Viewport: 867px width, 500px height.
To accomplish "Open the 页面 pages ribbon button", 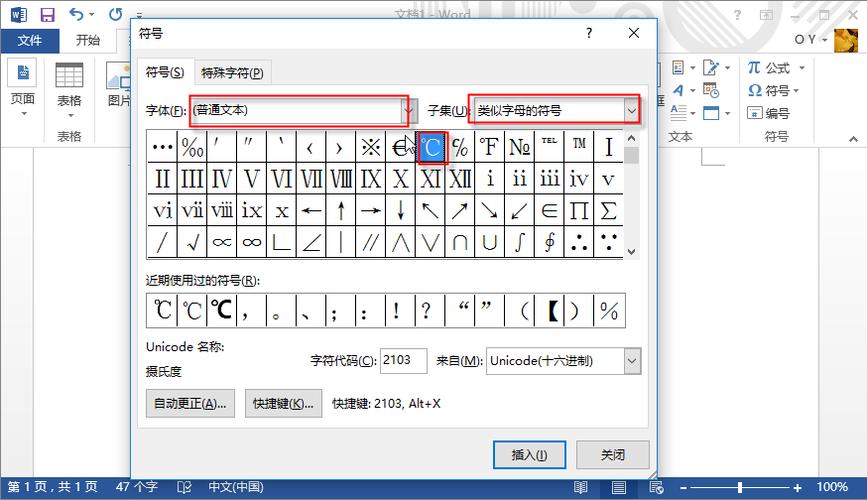I will click(23, 86).
